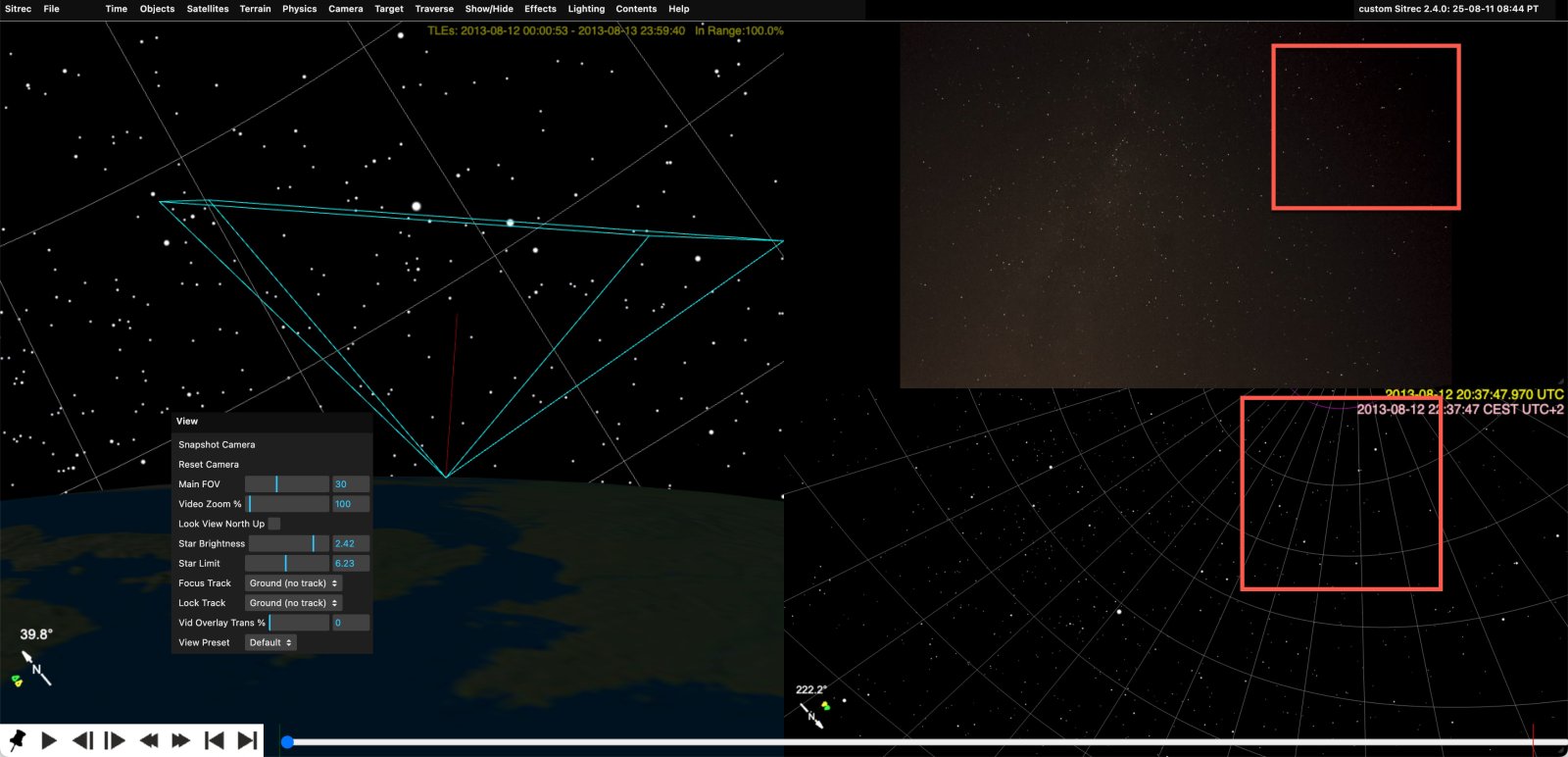Image resolution: width=1568 pixels, height=757 pixels.
Task: Step back one frame
Action: pyautogui.click(x=82, y=740)
